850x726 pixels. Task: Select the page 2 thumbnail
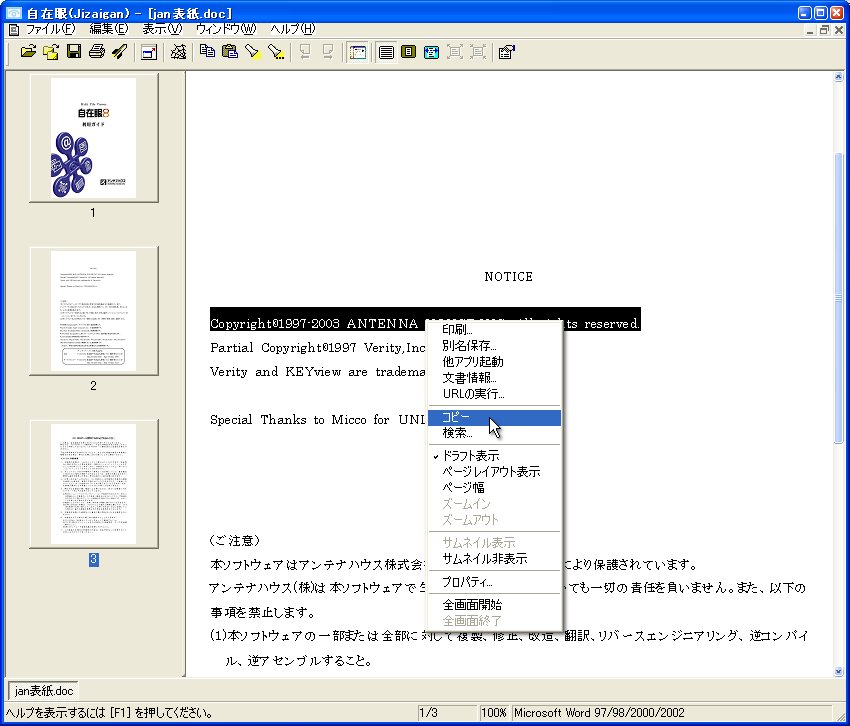[x=94, y=311]
